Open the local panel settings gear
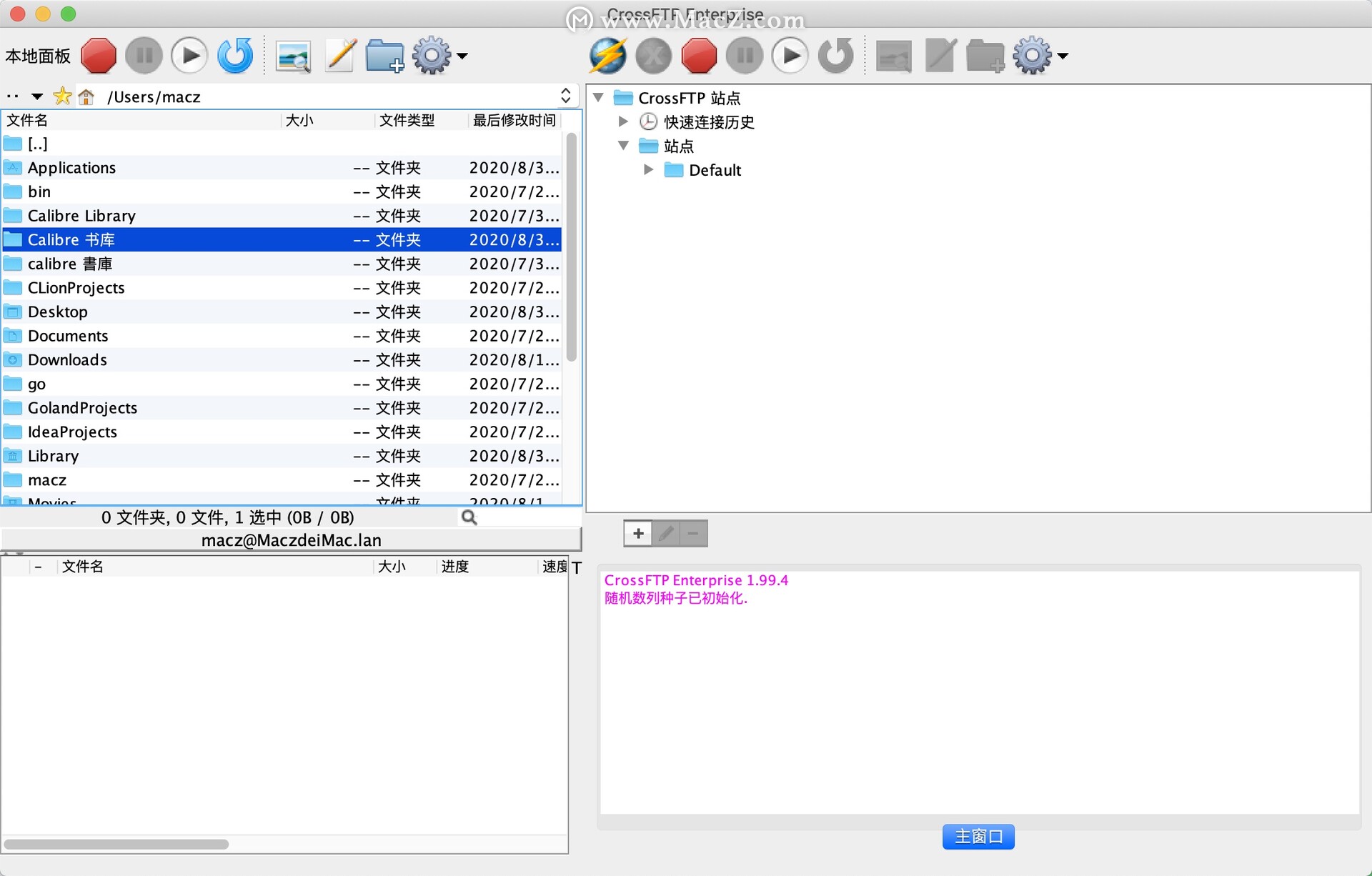Viewport: 1372px width, 876px height. pyautogui.click(x=432, y=56)
